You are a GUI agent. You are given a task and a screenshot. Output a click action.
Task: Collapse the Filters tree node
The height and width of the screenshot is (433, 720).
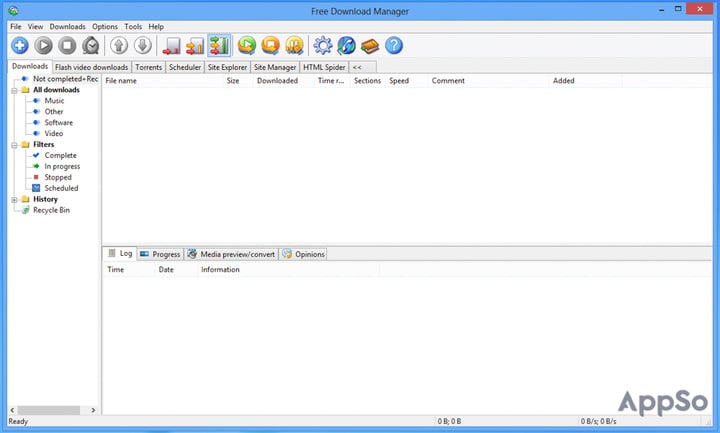(x=14, y=145)
